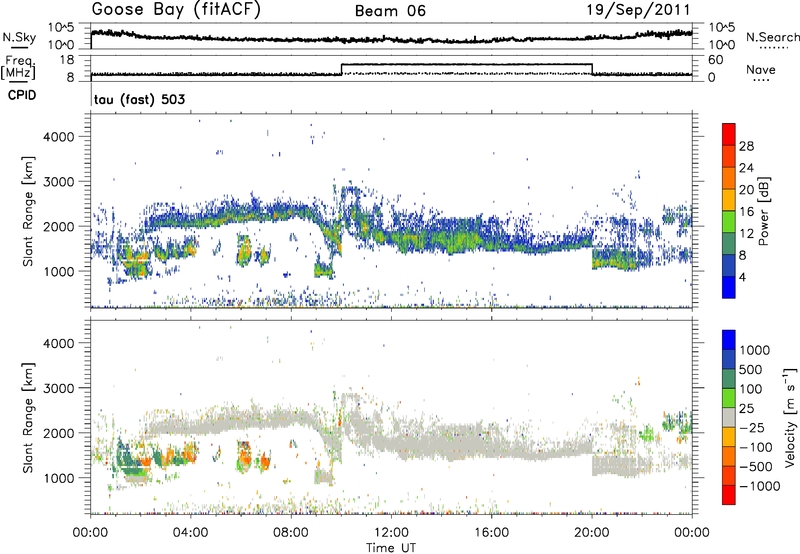The width and height of the screenshot is (800, 554).
Task: Select the "Power [dB]" colorbar title
Action: pos(763,211)
